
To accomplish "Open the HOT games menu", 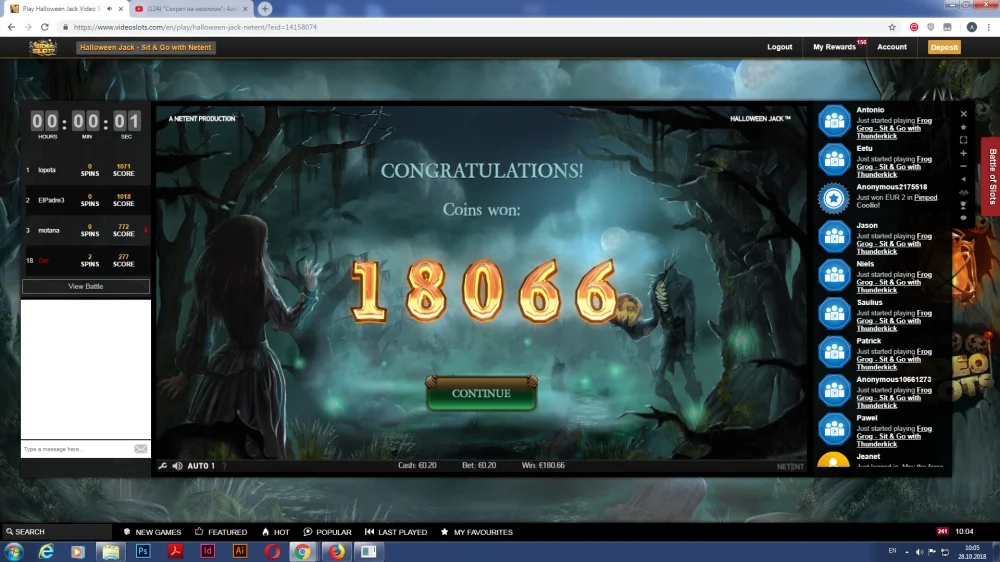I will click(x=276, y=532).
